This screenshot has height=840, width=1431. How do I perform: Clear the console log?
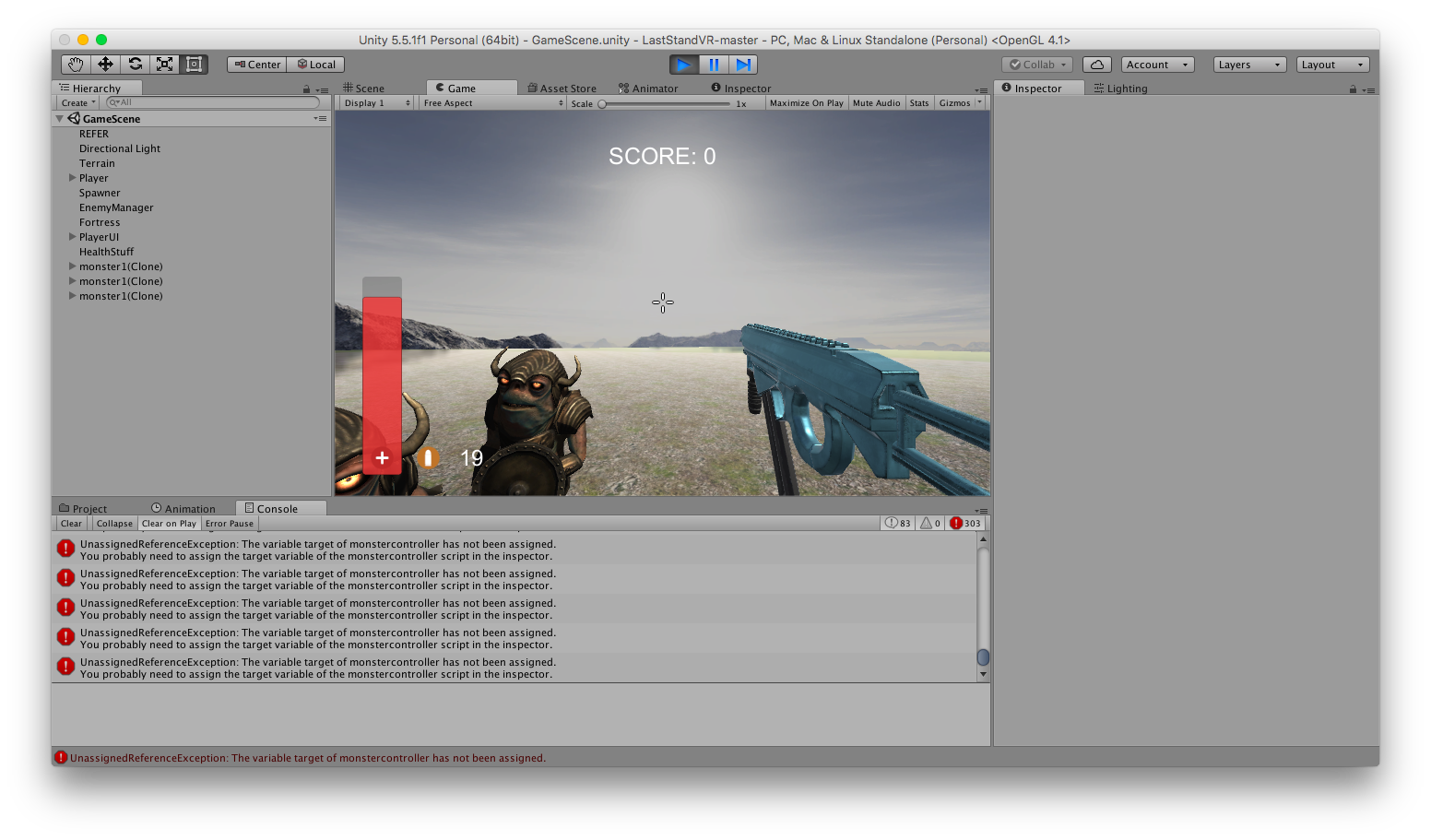tap(71, 524)
